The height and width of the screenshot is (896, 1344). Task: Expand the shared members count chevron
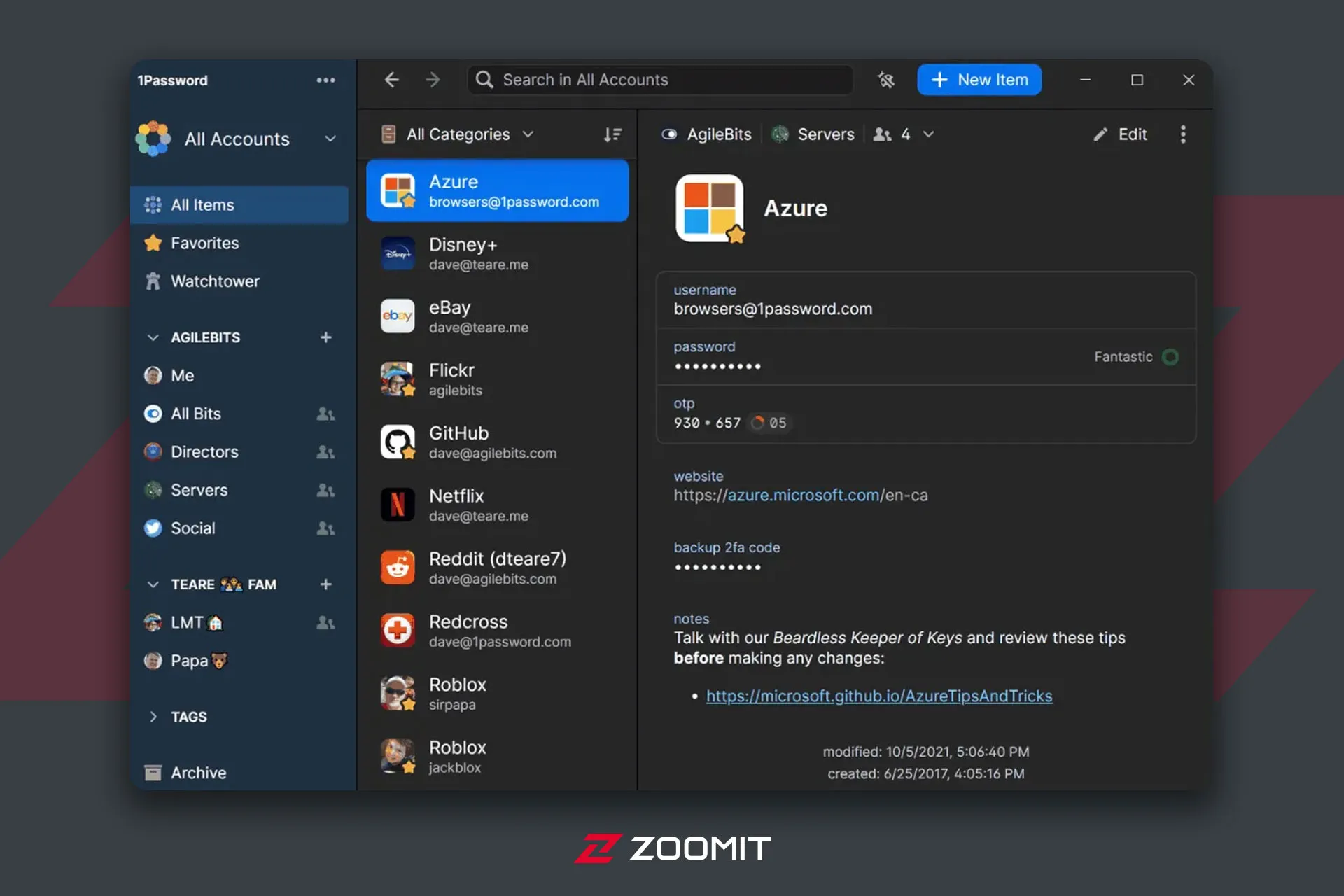[x=928, y=134]
